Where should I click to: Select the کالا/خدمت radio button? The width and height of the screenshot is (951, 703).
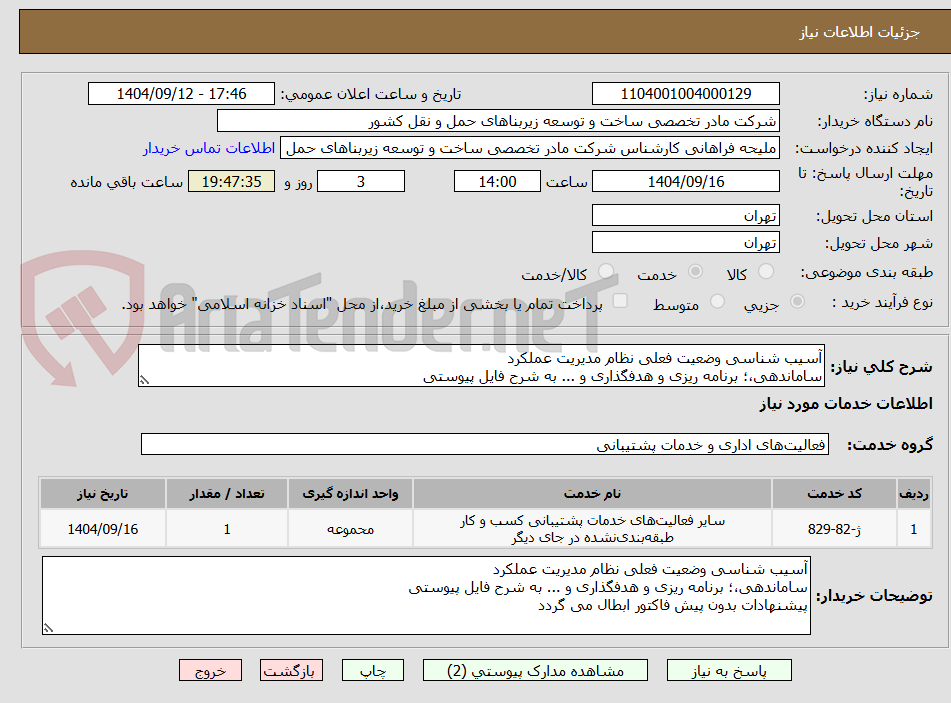[x=605, y=272]
